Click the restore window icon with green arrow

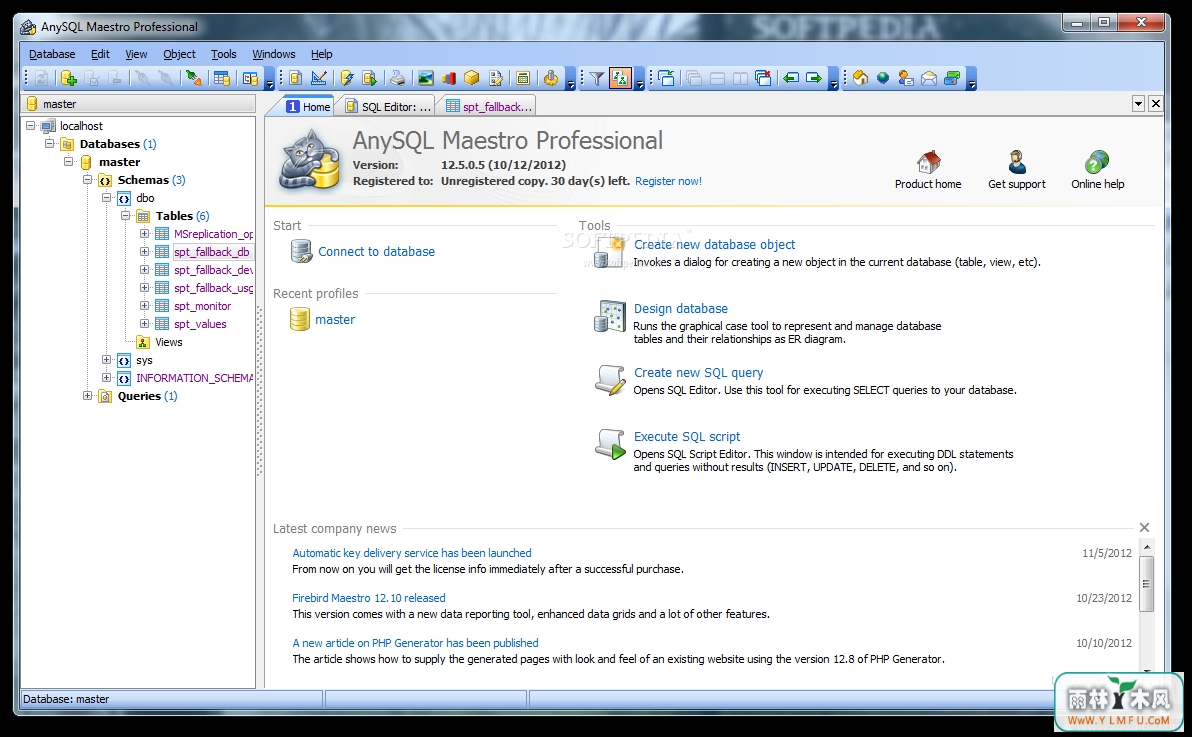coord(667,78)
